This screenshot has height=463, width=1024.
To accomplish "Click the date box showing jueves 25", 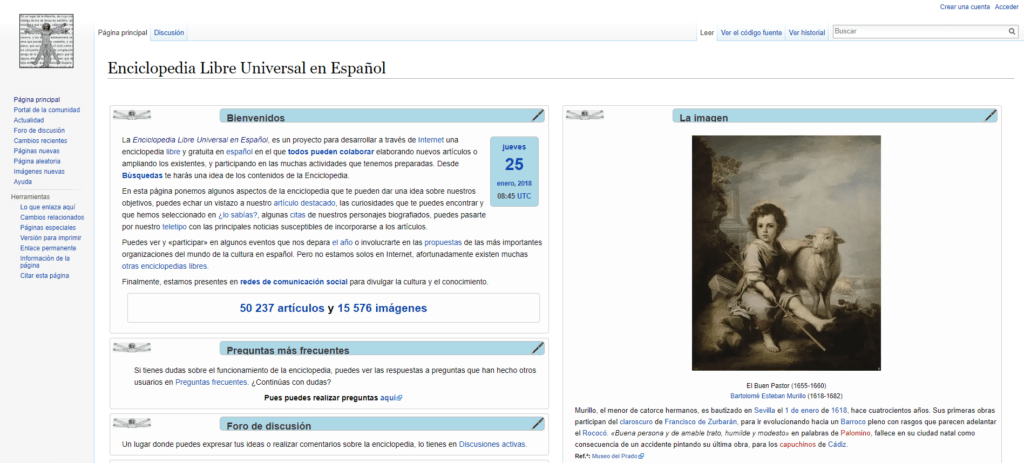I will [x=514, y=171].
